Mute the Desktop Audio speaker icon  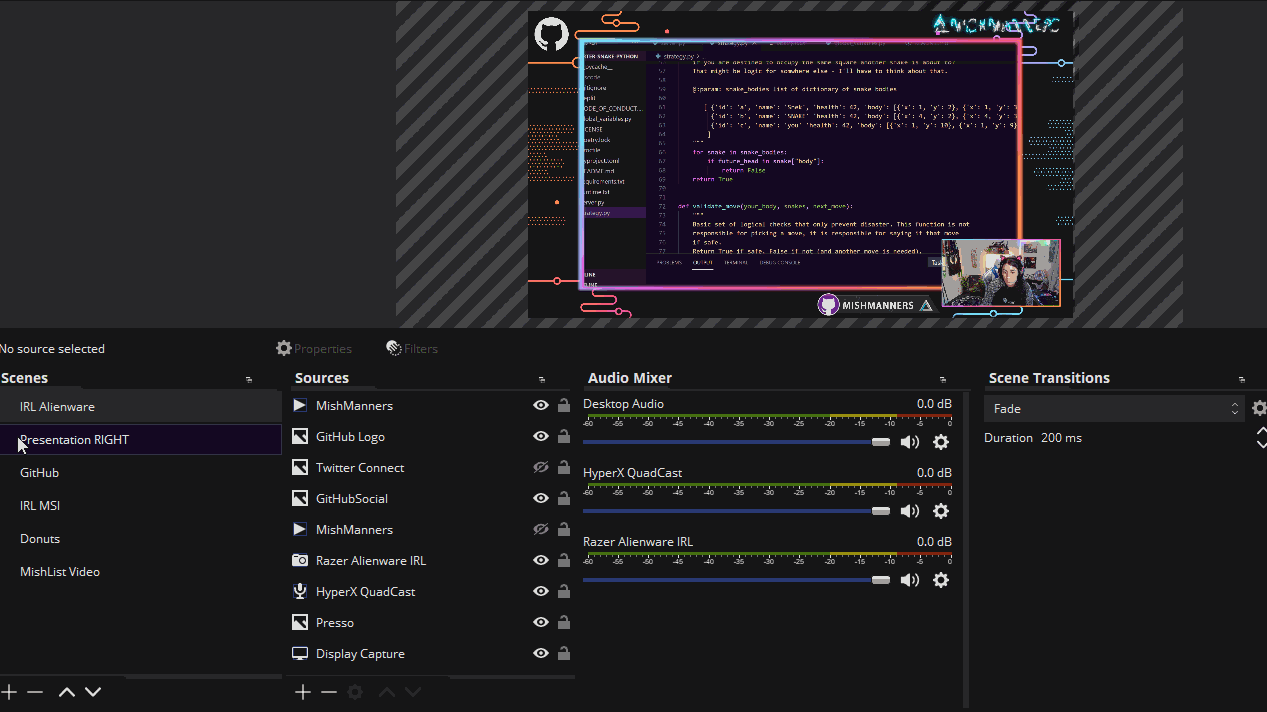(x=909, y=442)
